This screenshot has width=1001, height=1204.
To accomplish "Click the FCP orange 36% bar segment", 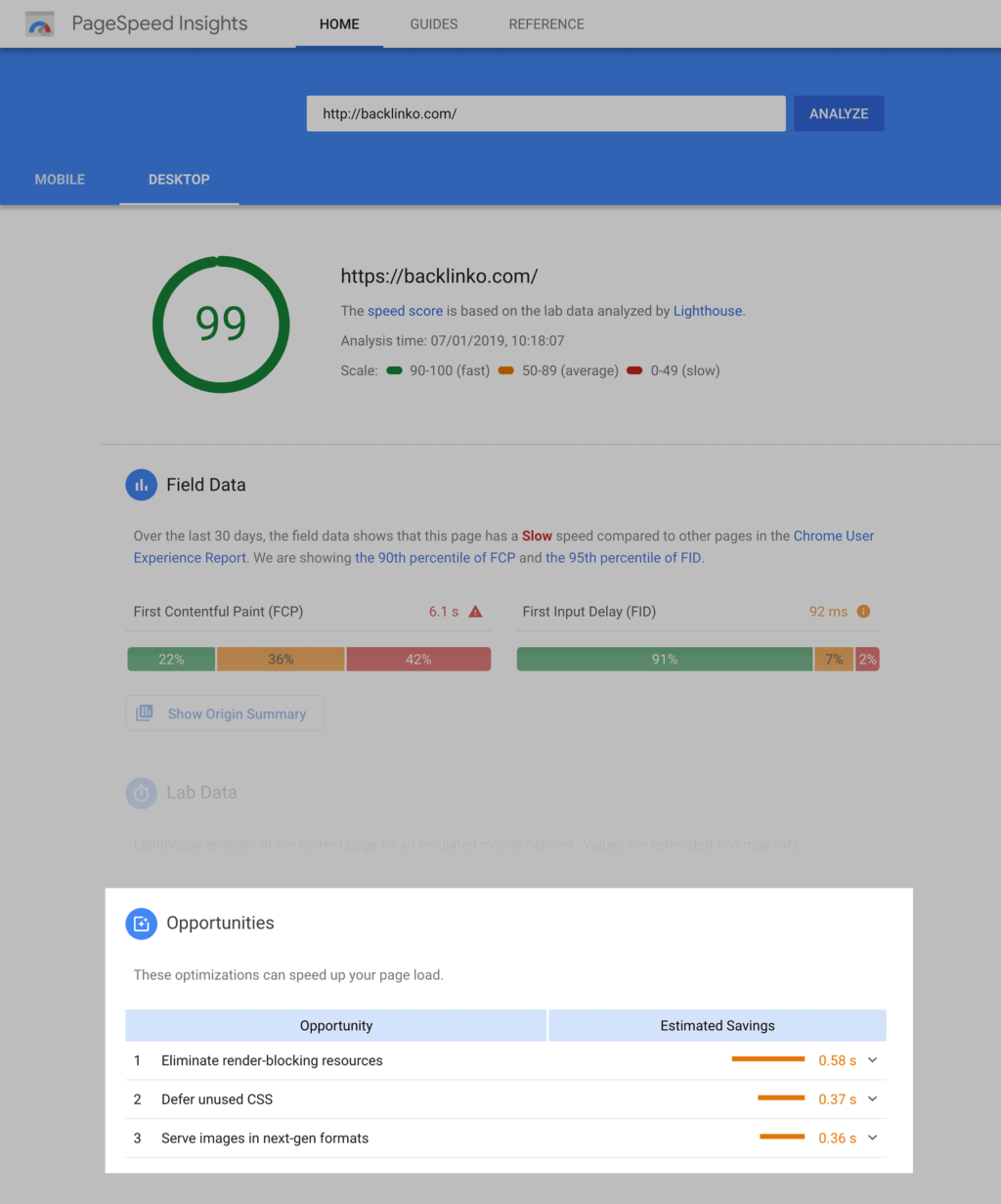I will (x=281, y=660).
